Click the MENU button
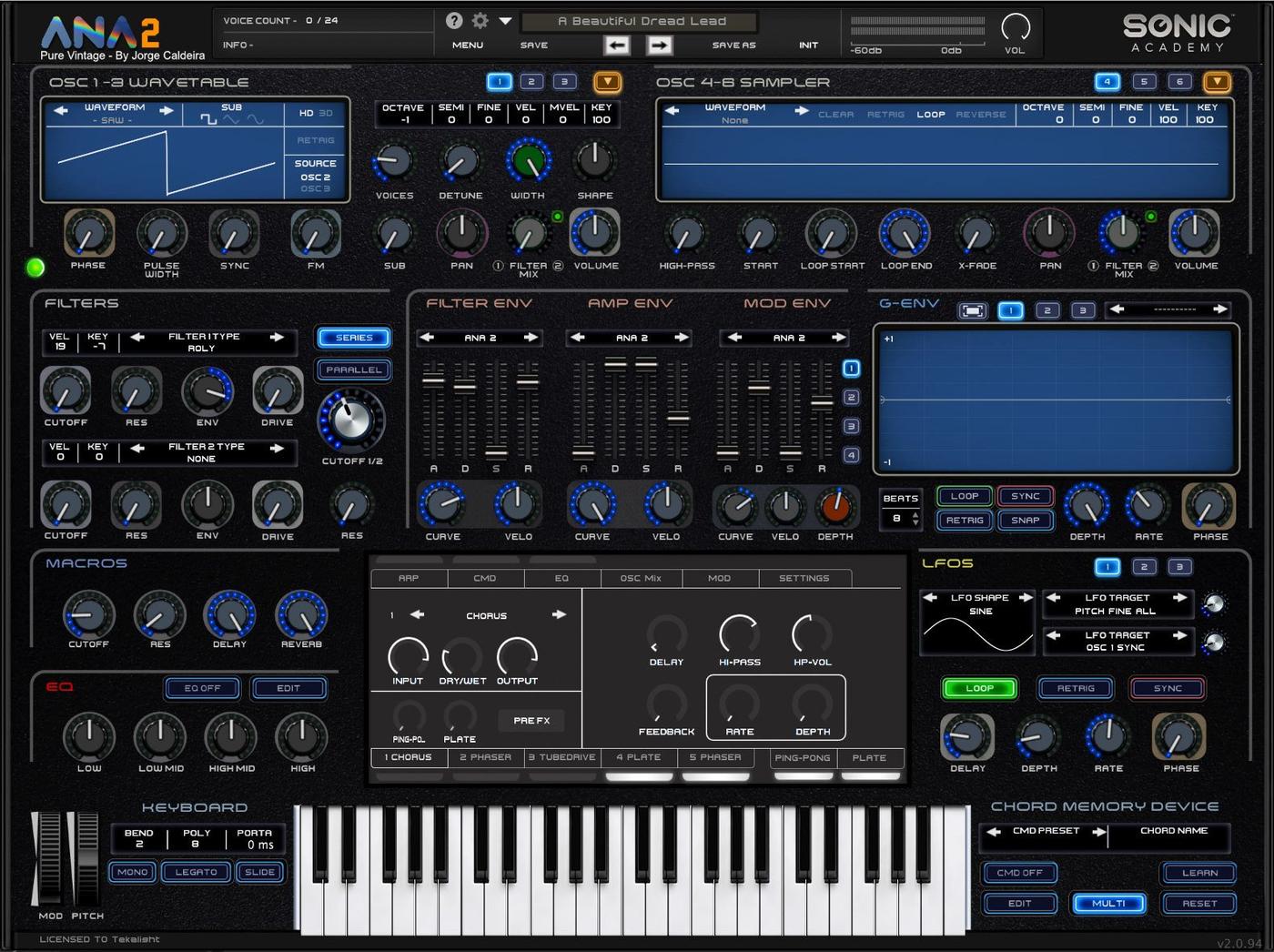Image resolution: width=1274 pixels, height=952 pixels. 468,45
